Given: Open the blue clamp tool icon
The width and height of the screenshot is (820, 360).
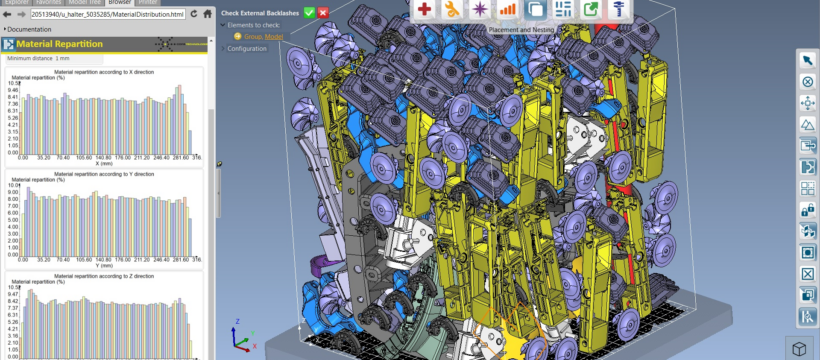Looking at the screenshot, I should click(x=618, y=9).
